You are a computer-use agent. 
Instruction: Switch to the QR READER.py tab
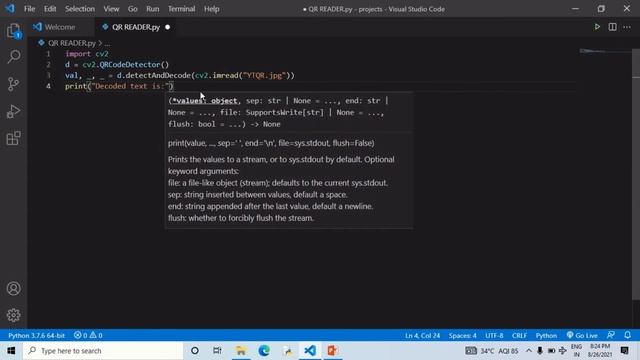pos(135,27)
